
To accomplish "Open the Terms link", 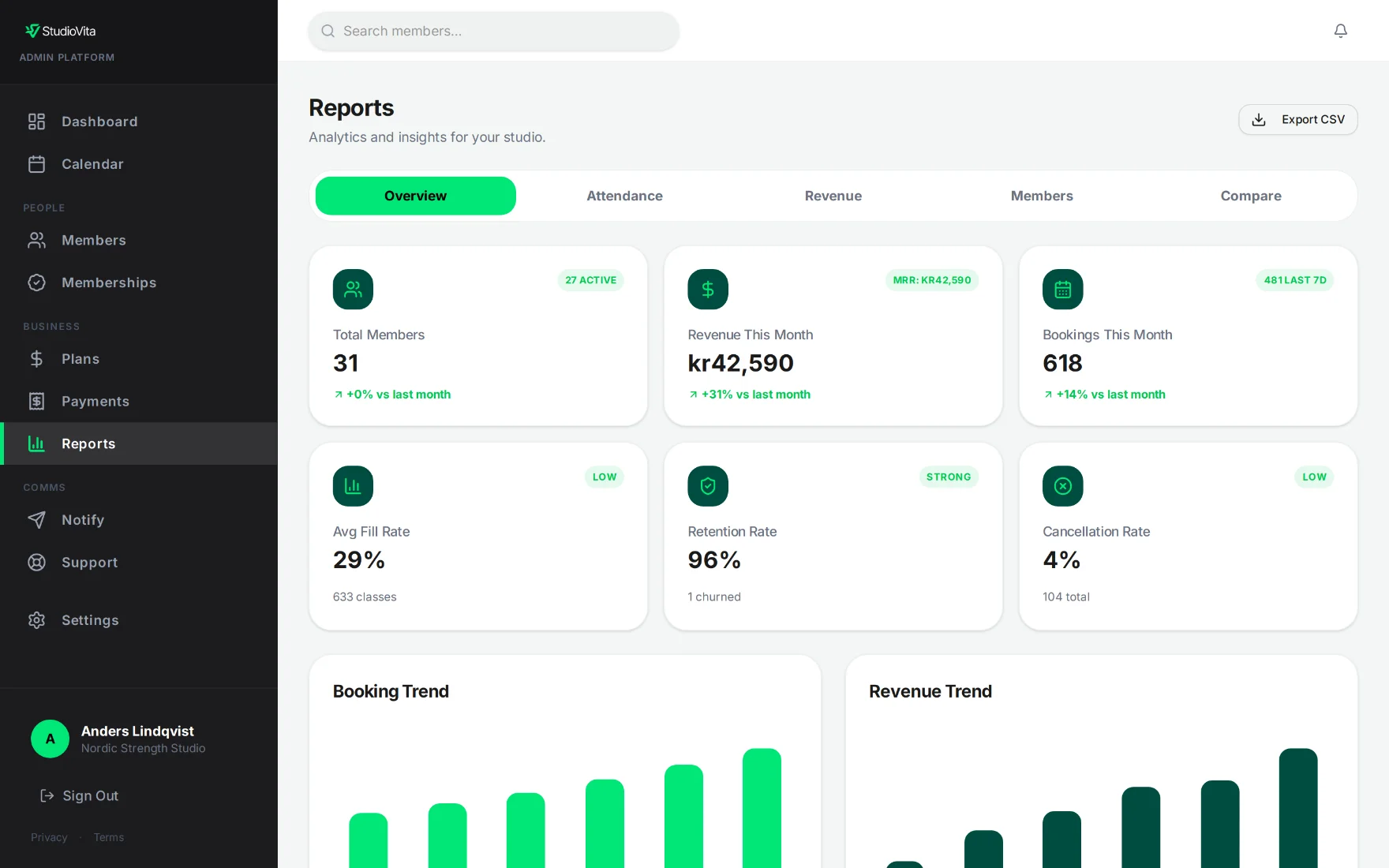I will tap(109, 837).
